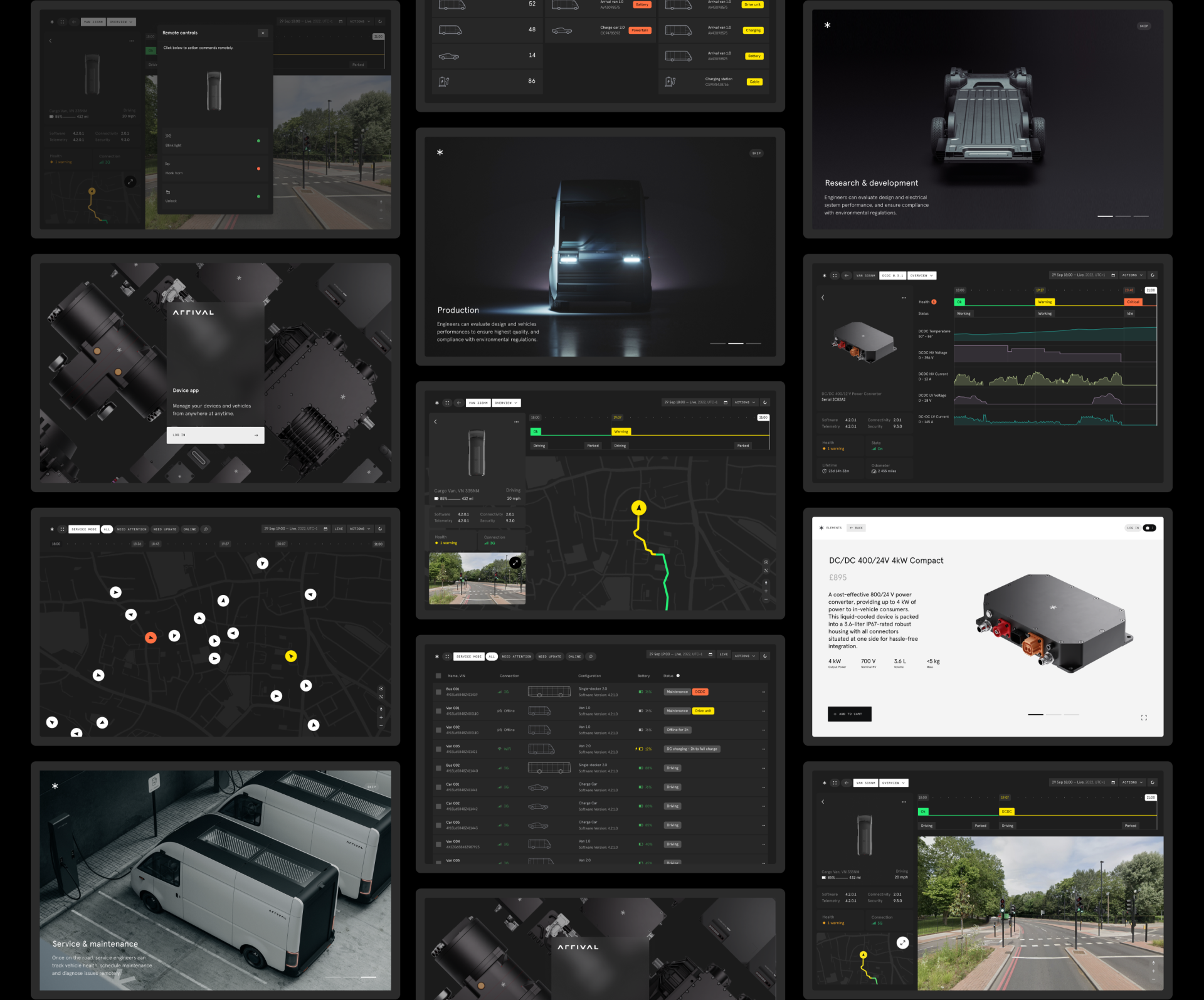Image resolution: width=1204 pixels, height=1000 pixels.
Task: Select Need Update filter in vehicle table view
Action: point(549,656)
